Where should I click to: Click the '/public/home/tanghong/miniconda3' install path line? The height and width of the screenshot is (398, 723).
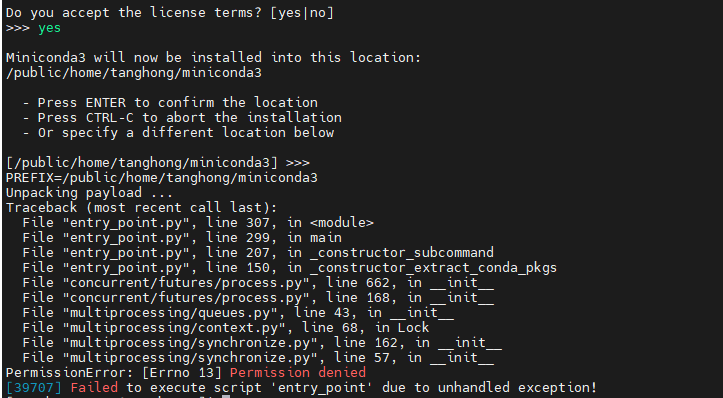tap(134, 73)
